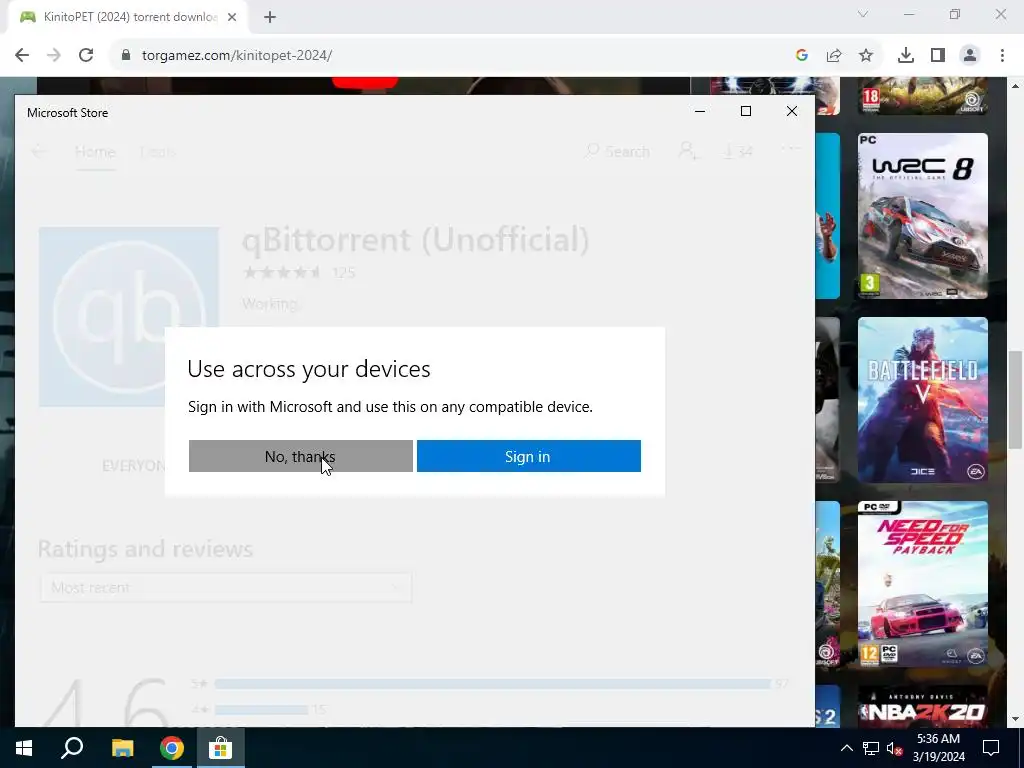Viewport: 1024px width, 768px height.
Task: Switch to Chrome from taskbar
Action: click(x=172, y=748)
